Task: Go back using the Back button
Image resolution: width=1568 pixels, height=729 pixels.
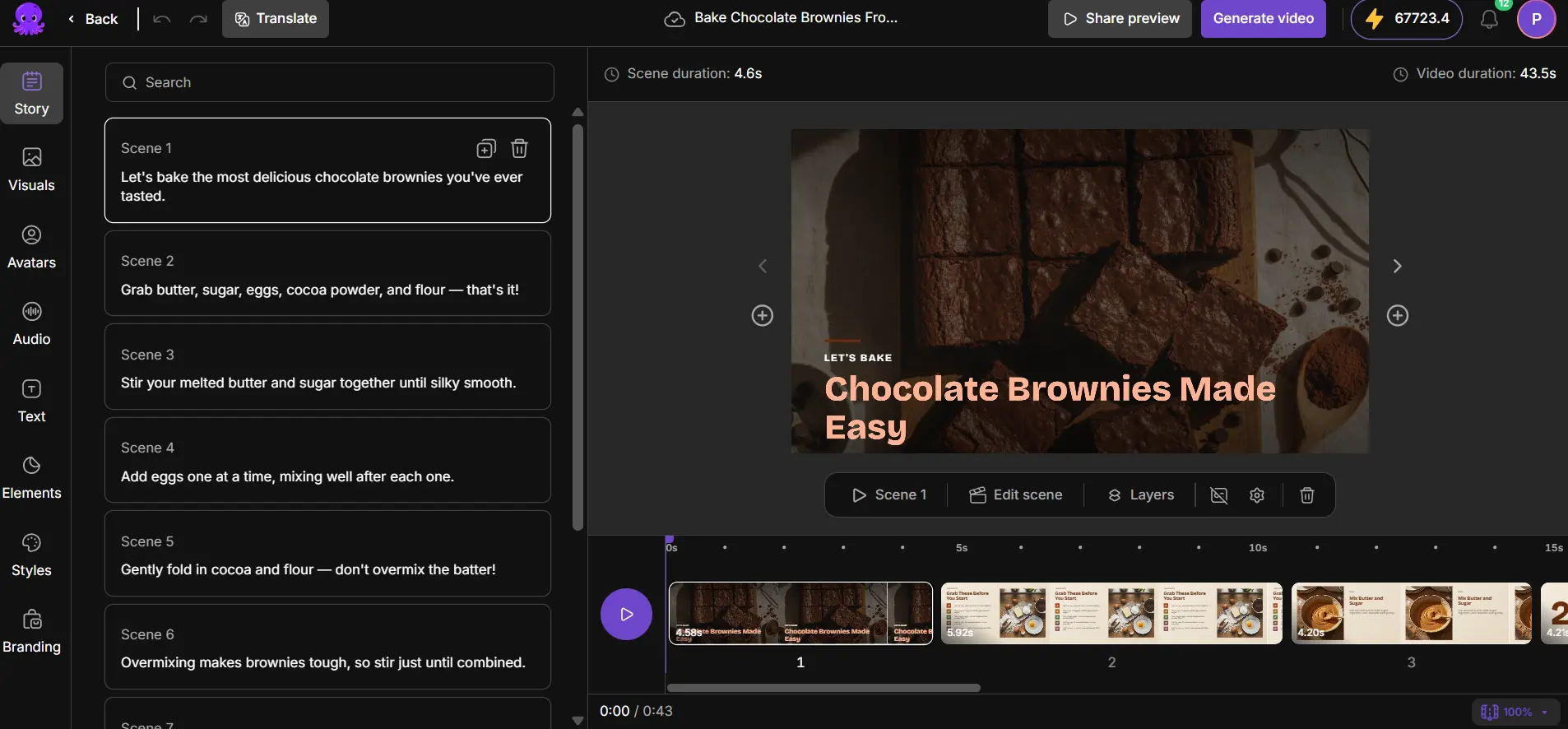Action: [x=93, y=19]
